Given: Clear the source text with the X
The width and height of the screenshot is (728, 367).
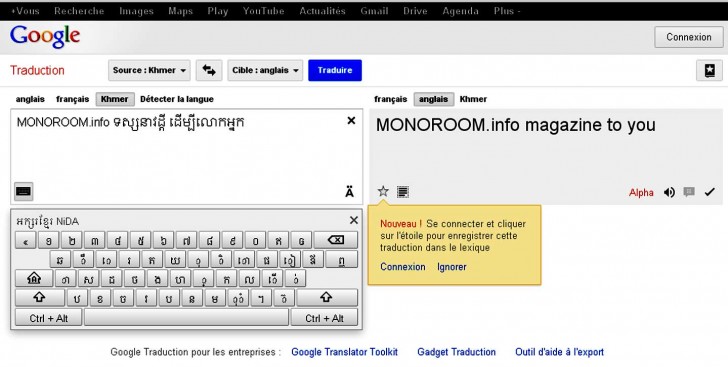Looking at the screenshot, I should tap(351, 121).
